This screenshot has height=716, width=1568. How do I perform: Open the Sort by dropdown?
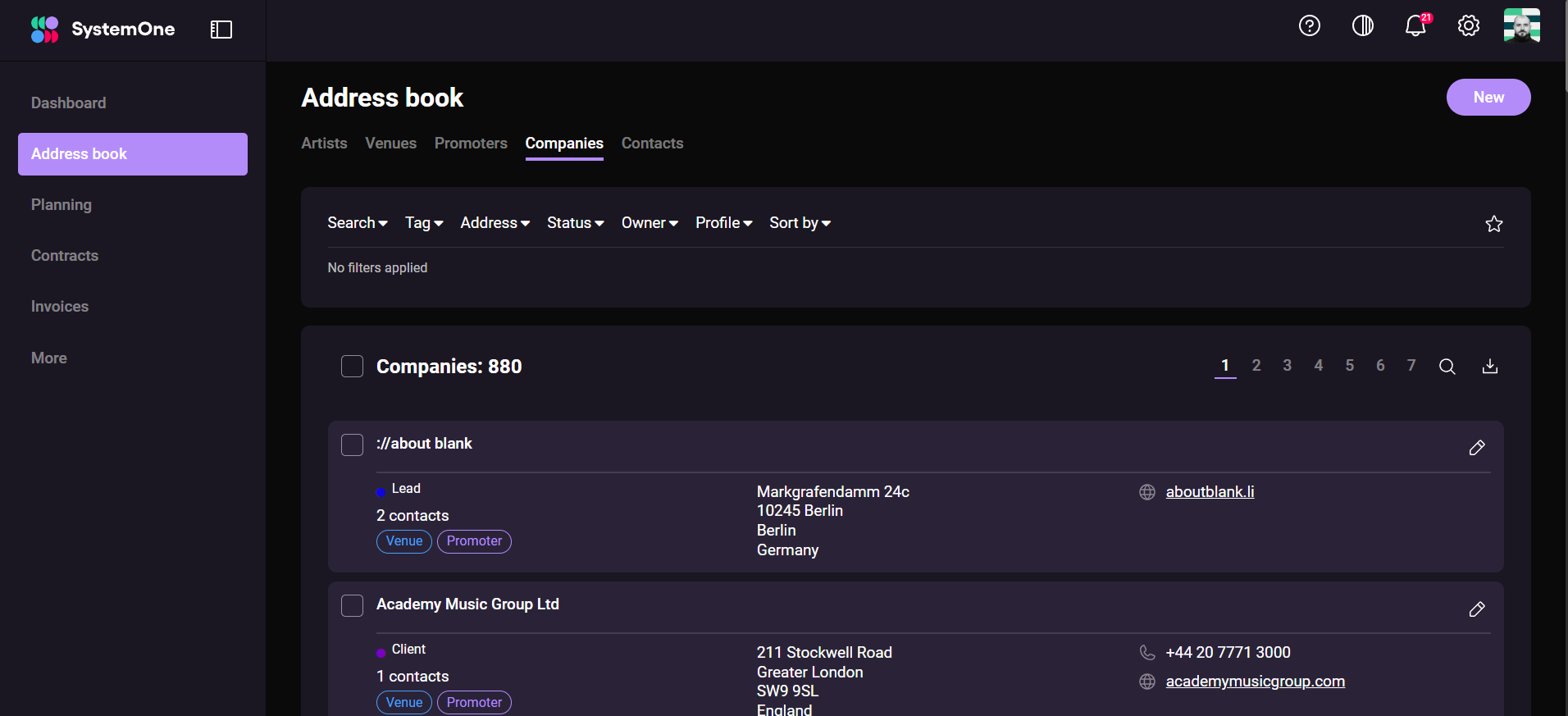pyautogui.click(x=800, y=223)
